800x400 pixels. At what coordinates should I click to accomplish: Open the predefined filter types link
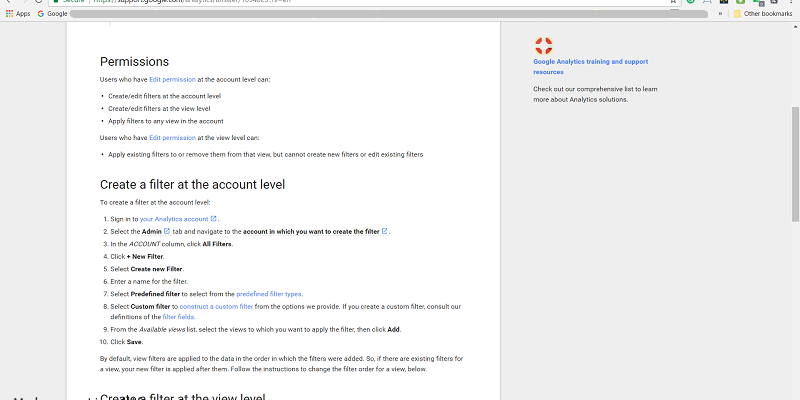[269, 294]
